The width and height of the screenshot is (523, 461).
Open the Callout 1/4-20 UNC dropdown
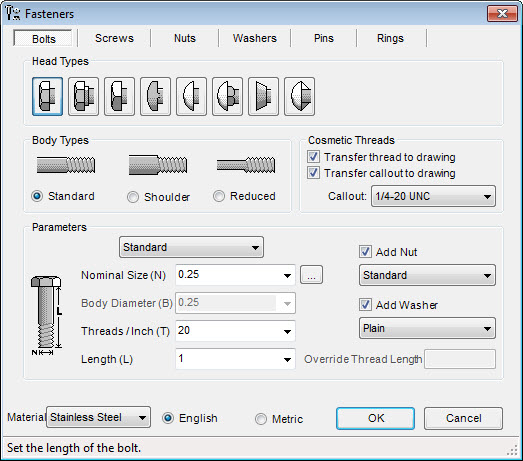(433, 196)
